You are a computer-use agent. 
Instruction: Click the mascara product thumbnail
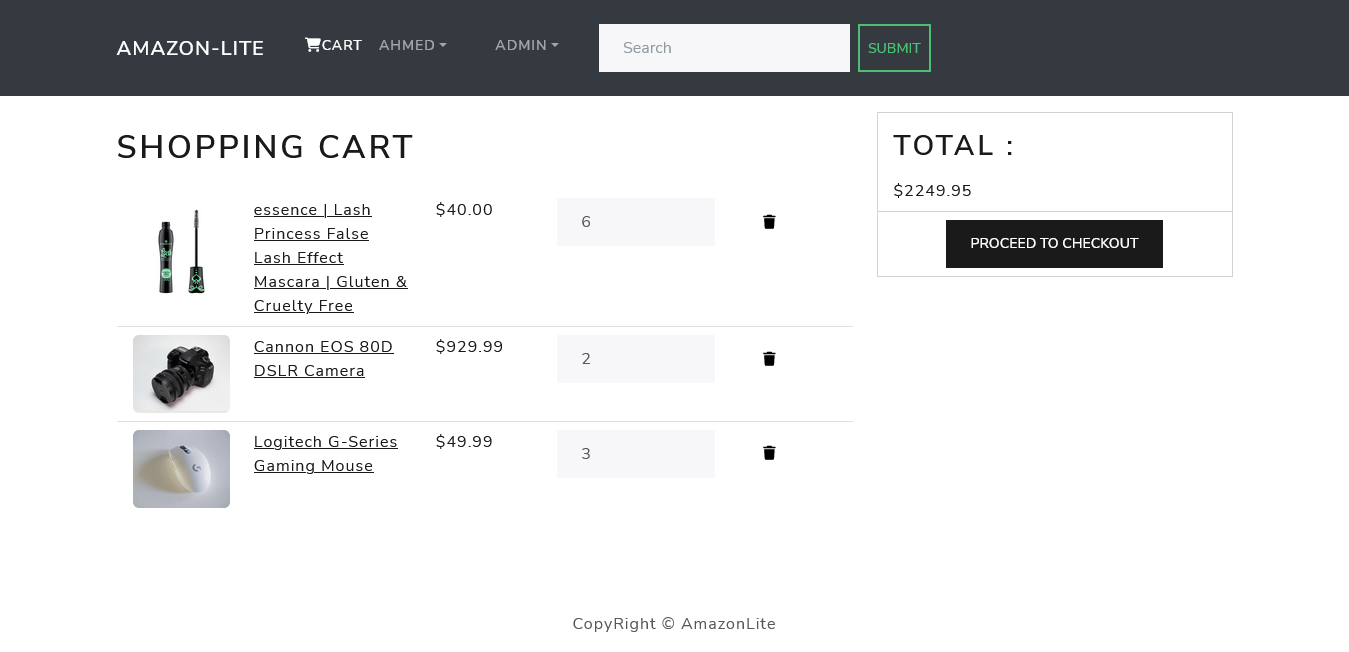(x=181, y=252)
